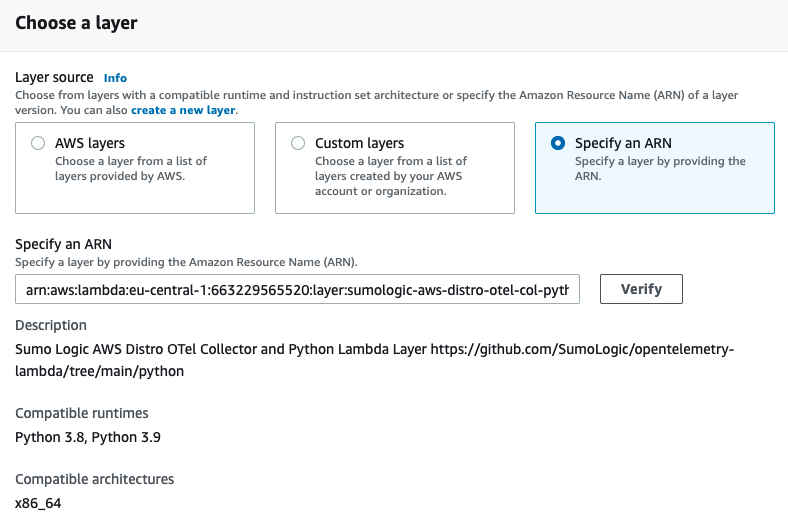Open the Info link beside Layer source

[x=115, y=78]
